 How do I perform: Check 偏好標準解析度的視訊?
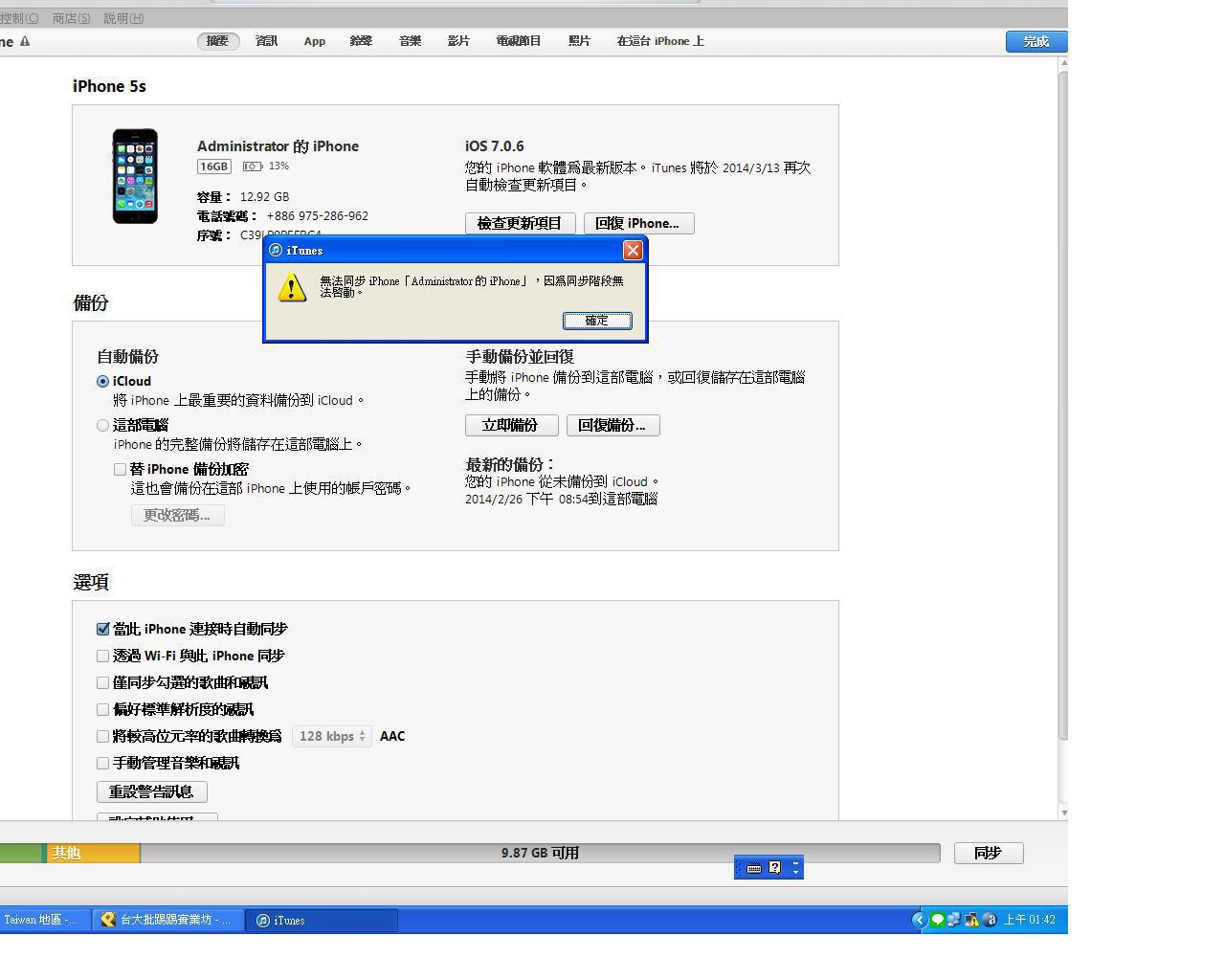102,709
